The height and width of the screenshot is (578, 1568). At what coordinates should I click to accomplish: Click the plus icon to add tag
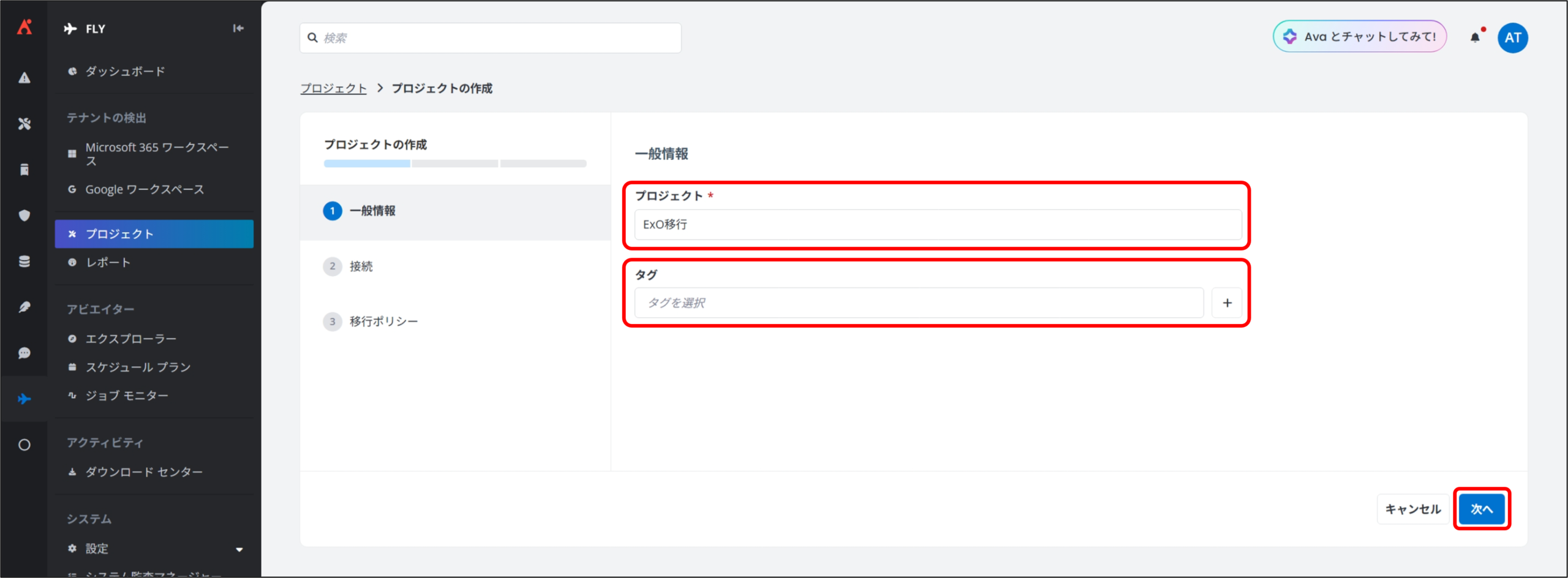pos(1227,303)
